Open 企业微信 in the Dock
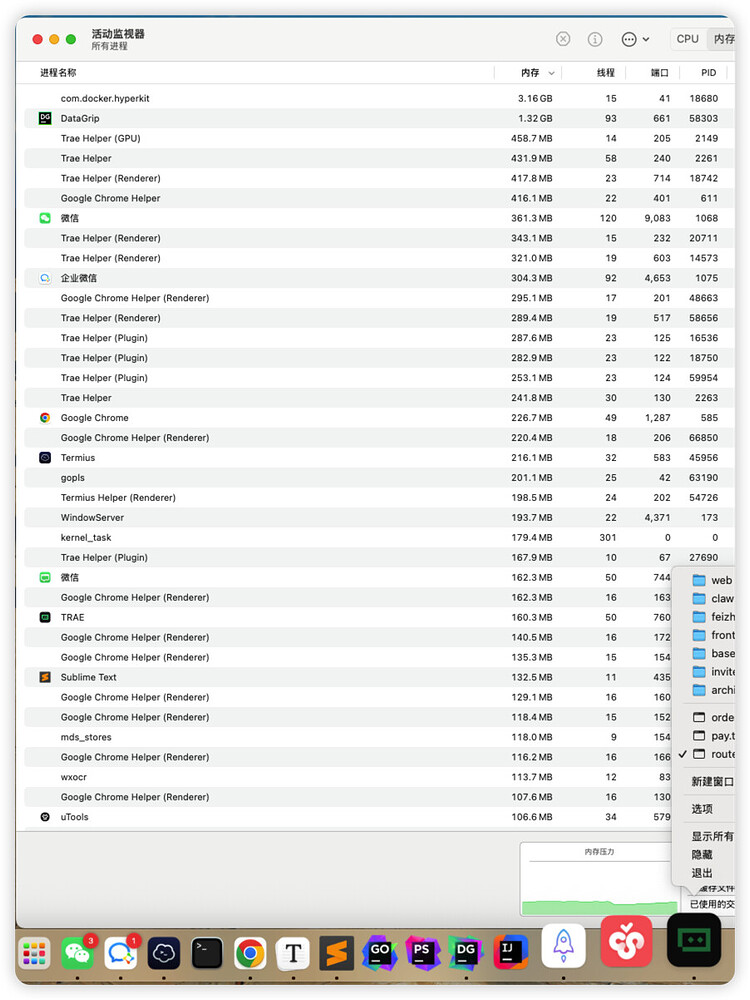The height and width of the screenshot is (1000, 750). [121, 953]
